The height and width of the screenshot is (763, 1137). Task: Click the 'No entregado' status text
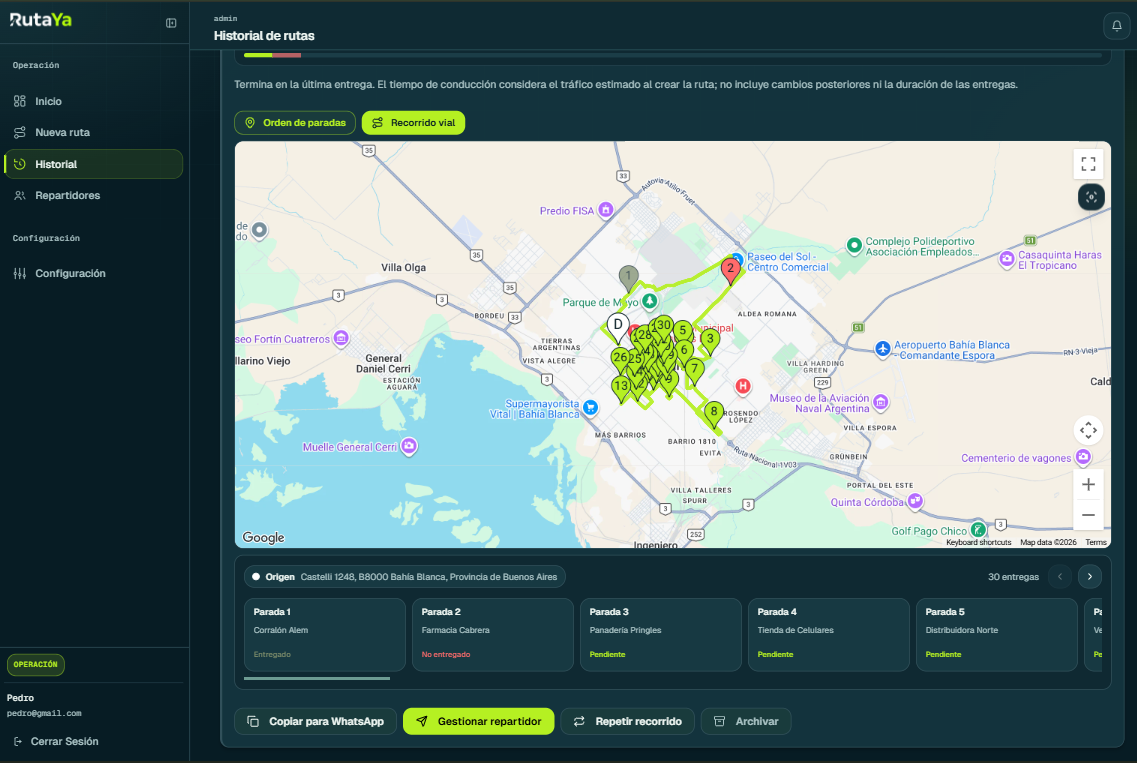click(446, 654)
